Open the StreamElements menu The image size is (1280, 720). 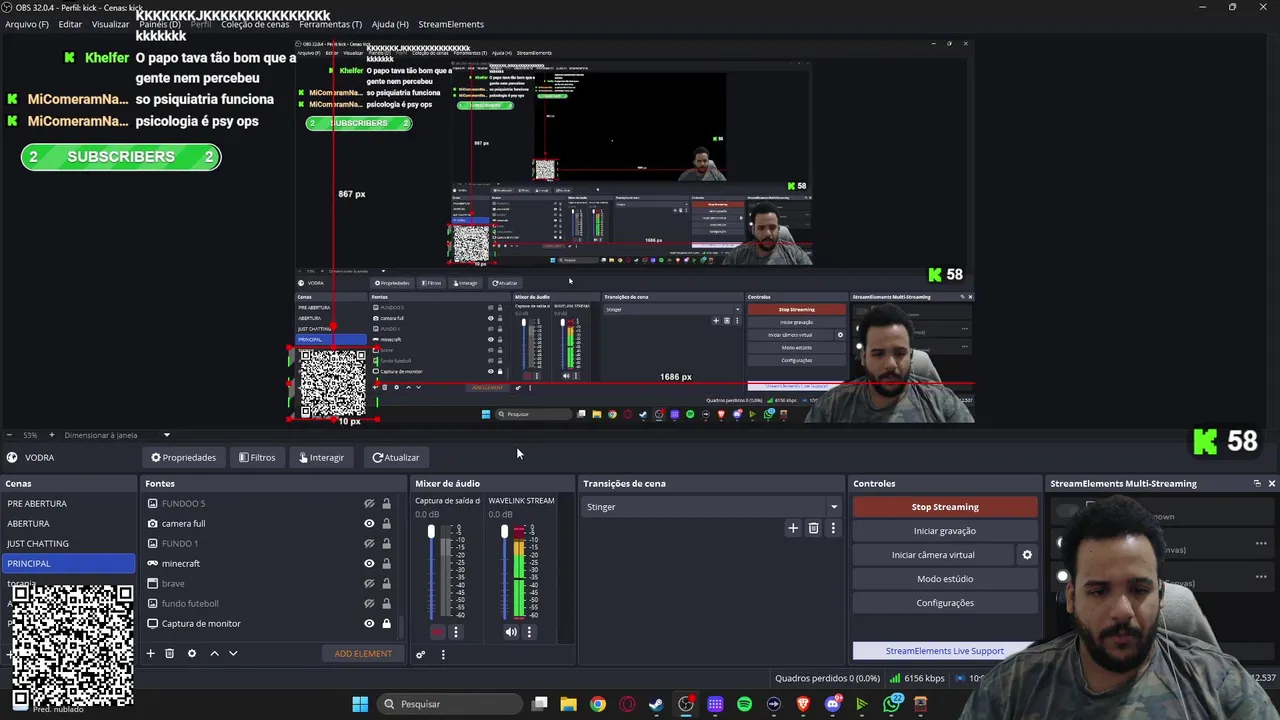pos(451,24)
